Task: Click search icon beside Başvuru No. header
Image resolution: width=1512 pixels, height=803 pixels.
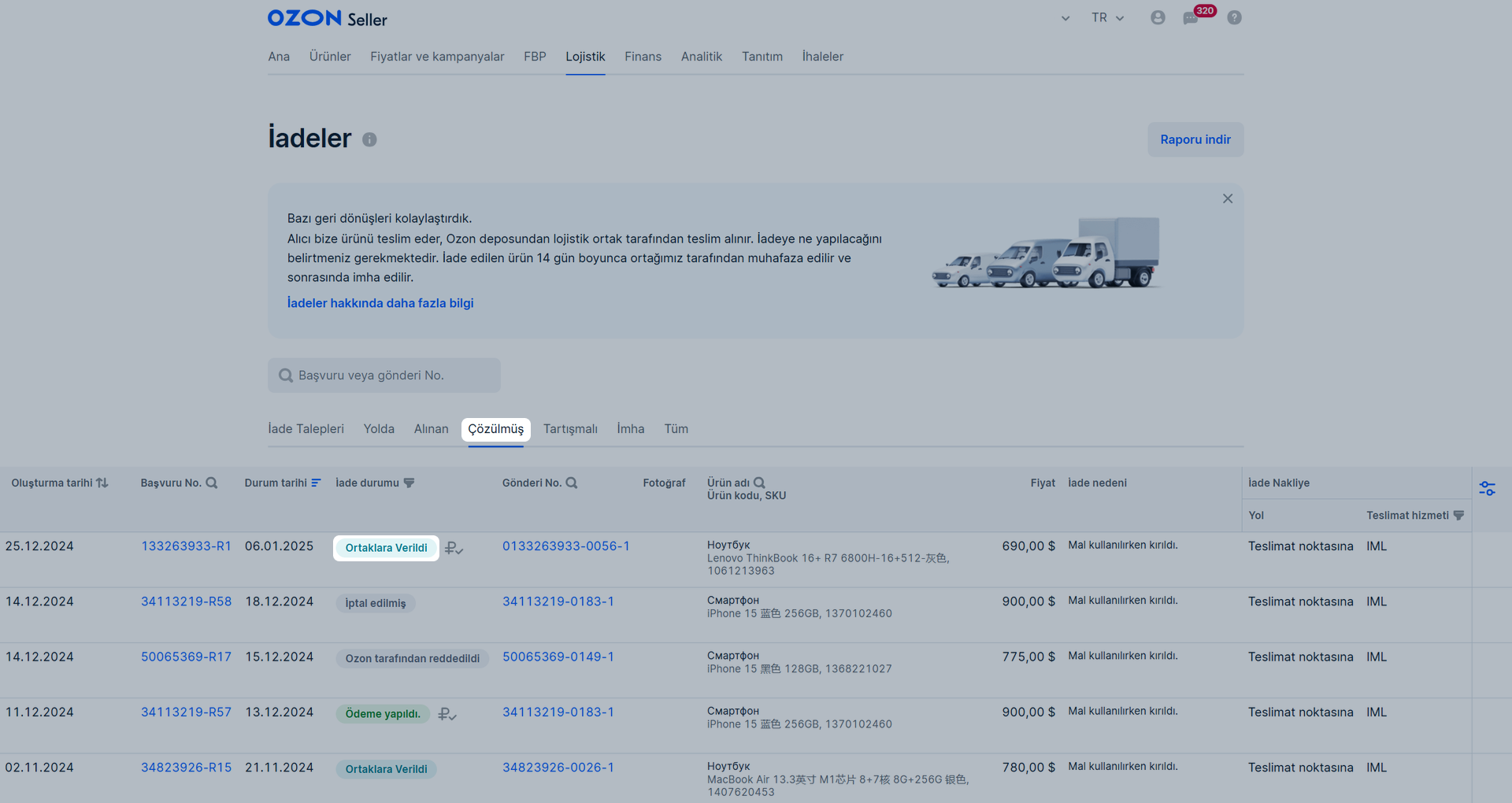Action: [211, 483]
